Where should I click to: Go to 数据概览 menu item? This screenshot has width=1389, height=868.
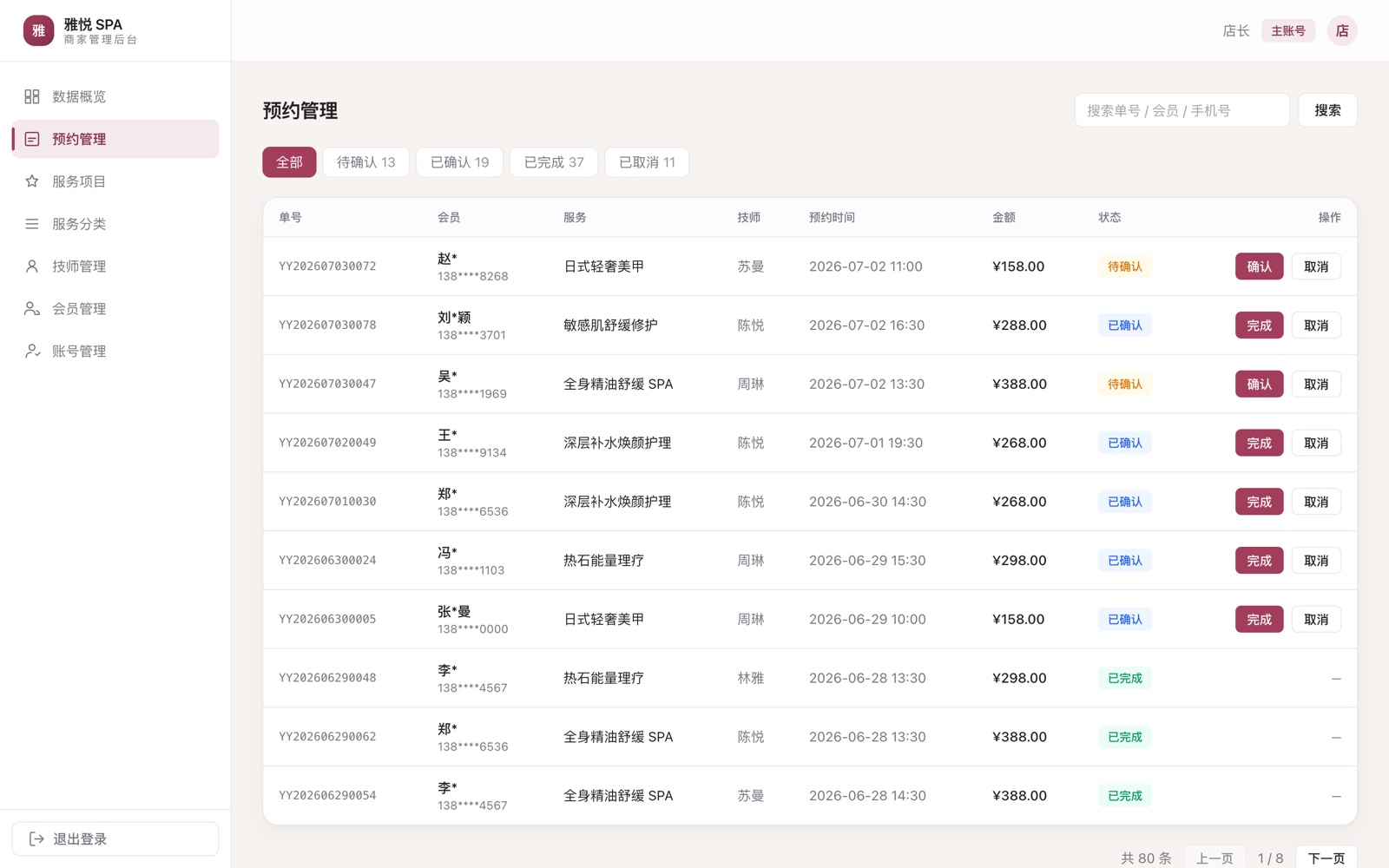click(x=115, y=96)
